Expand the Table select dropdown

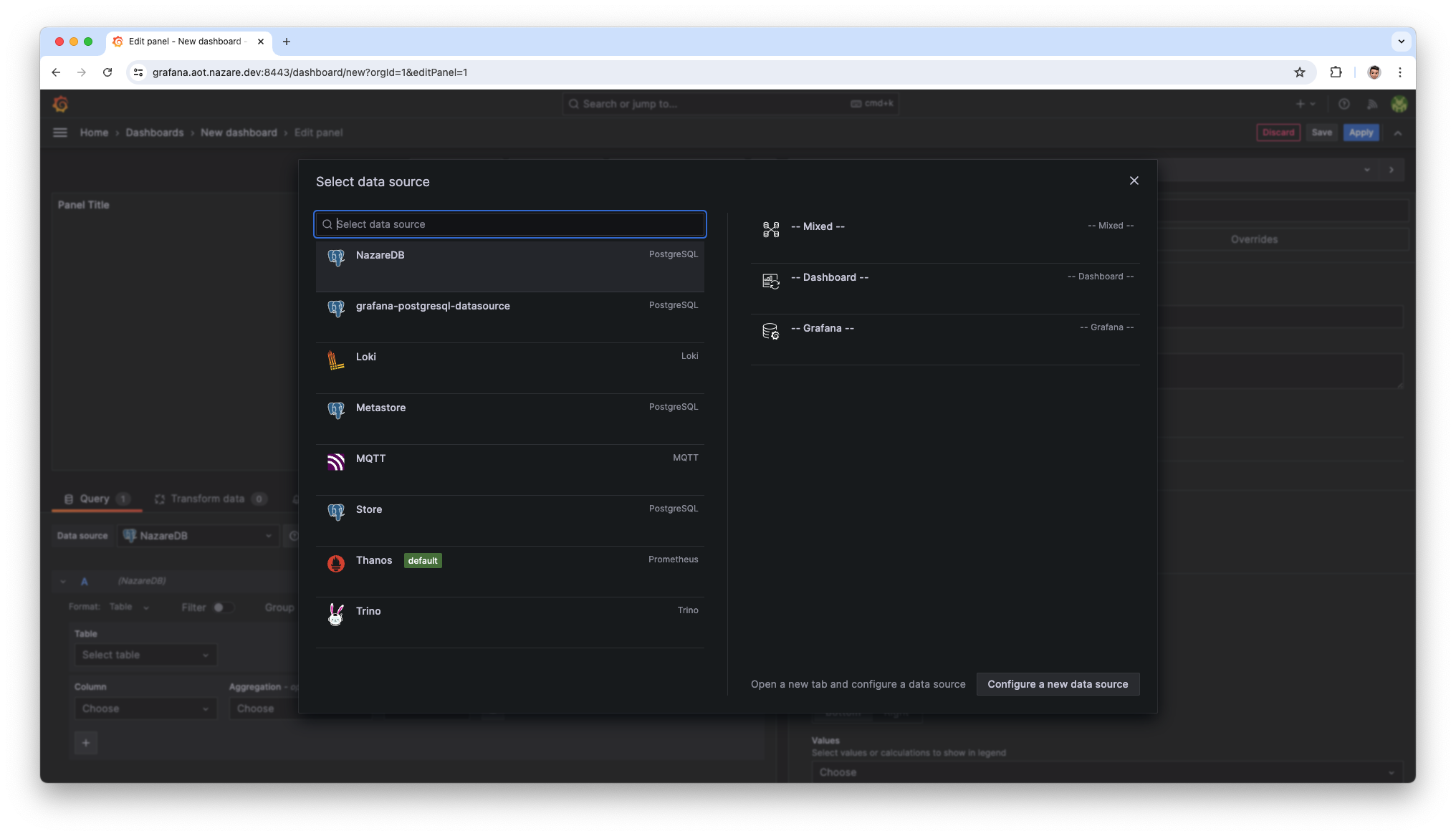pos(145,654)
